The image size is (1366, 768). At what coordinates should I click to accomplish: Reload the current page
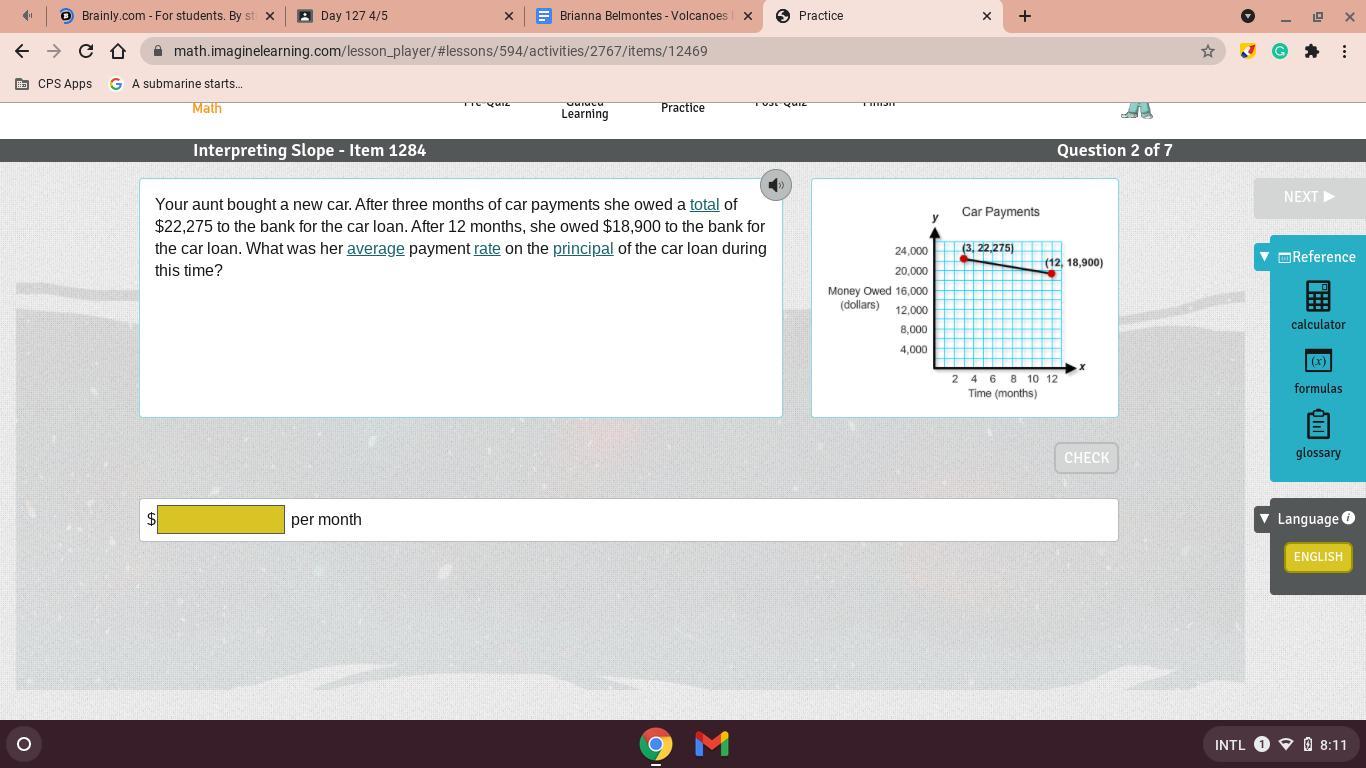(86, 51)
